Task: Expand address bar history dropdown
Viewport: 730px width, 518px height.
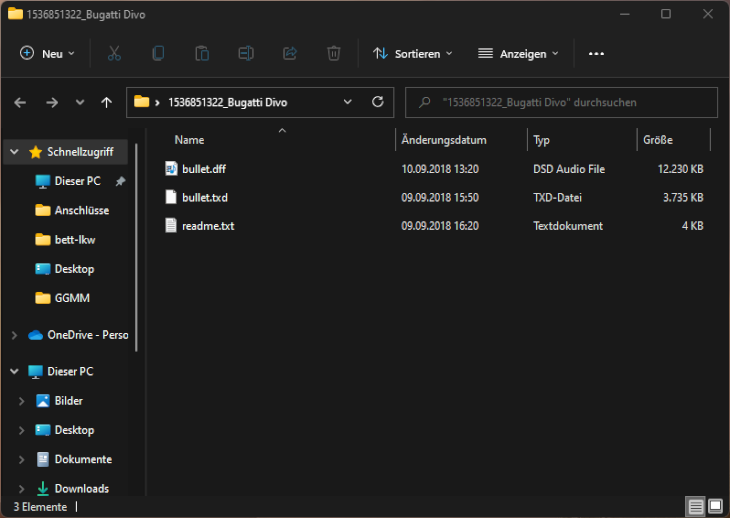Action: [347, 102]
